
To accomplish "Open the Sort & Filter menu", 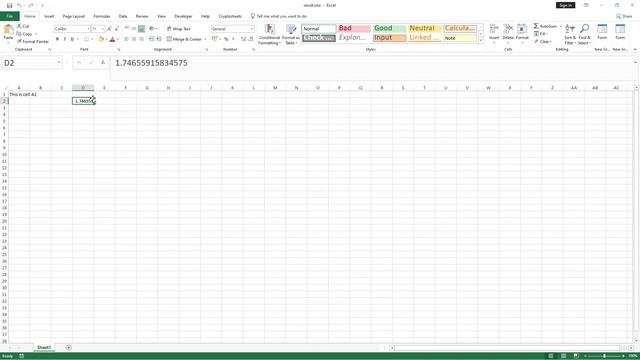I will [570, 34].
